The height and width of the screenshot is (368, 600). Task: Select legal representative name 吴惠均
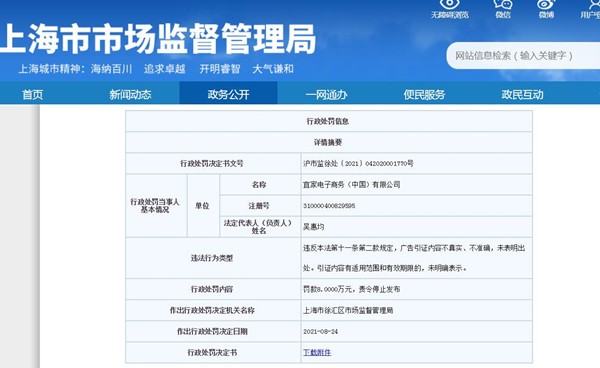(313, 226)
